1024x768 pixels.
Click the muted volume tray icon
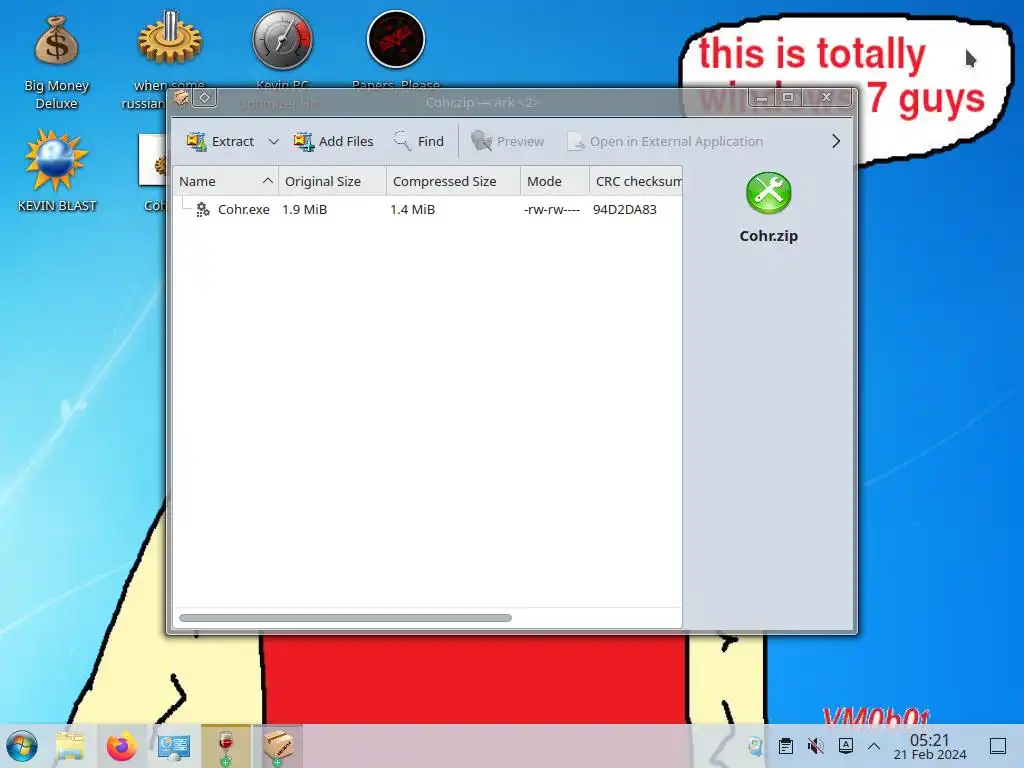tap(815, 746)
